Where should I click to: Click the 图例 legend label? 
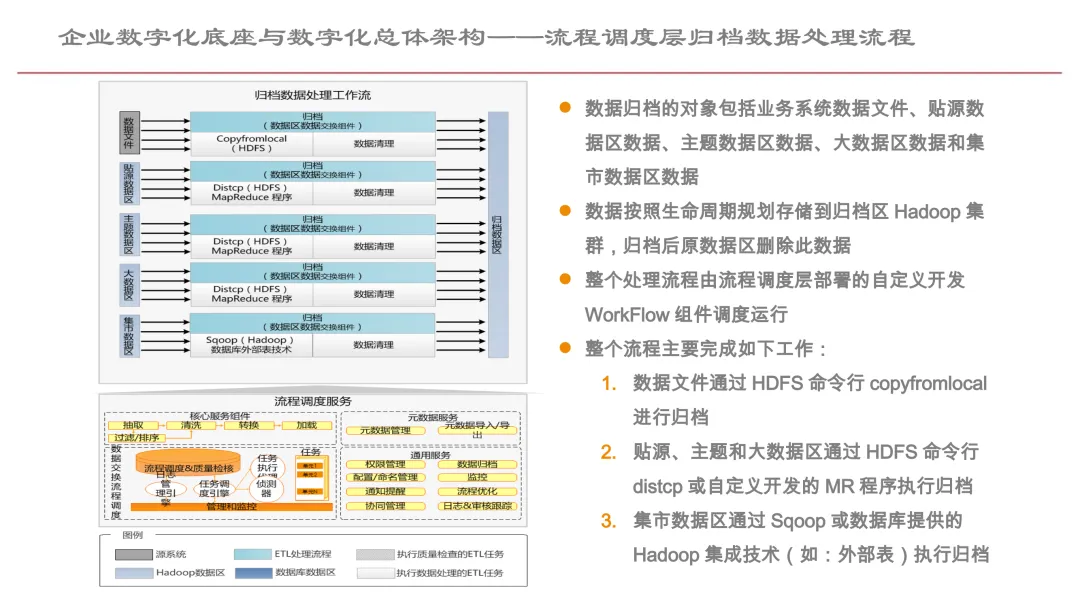click(x=132, y=535)
